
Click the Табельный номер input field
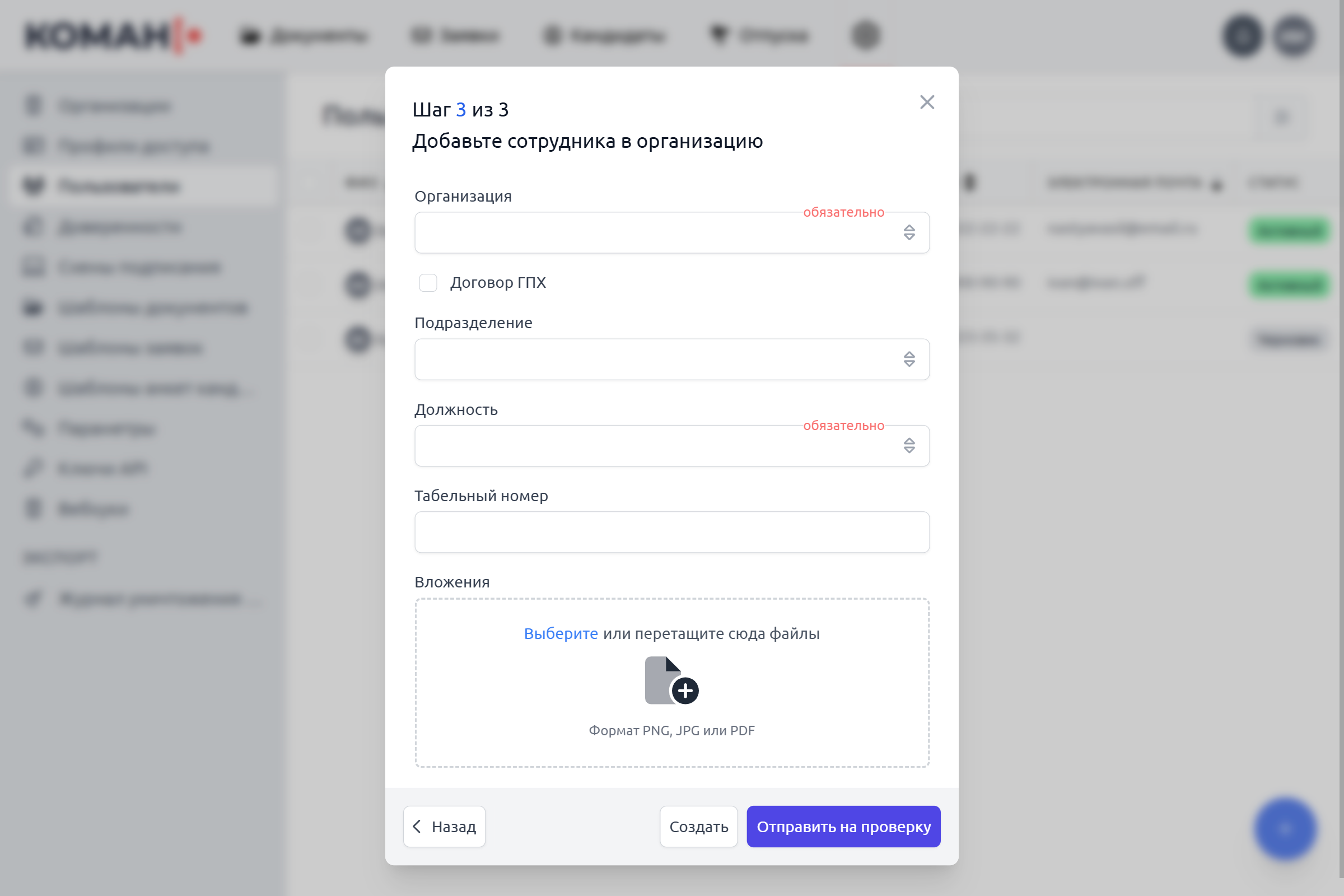(x=671, y=532)
